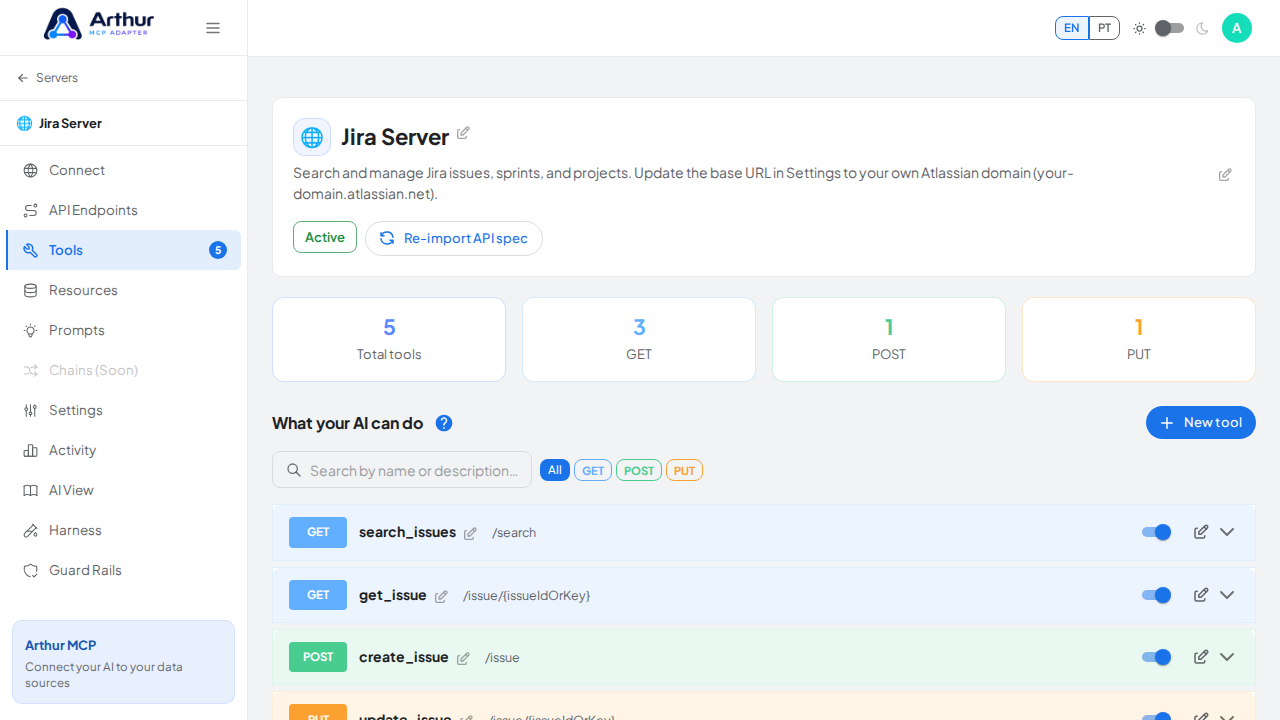
Task: Expand the create_issue row
Action: [1227, 657]
